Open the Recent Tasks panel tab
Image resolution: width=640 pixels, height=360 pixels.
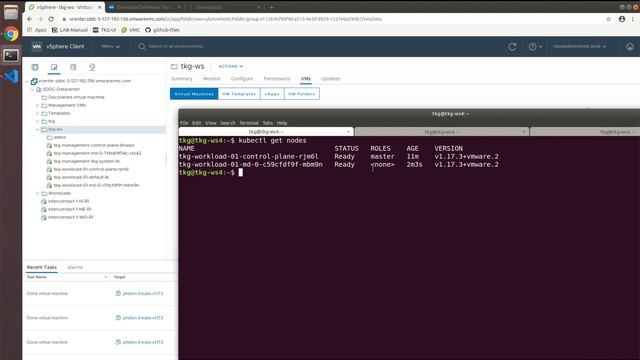[x=42, y=267]
